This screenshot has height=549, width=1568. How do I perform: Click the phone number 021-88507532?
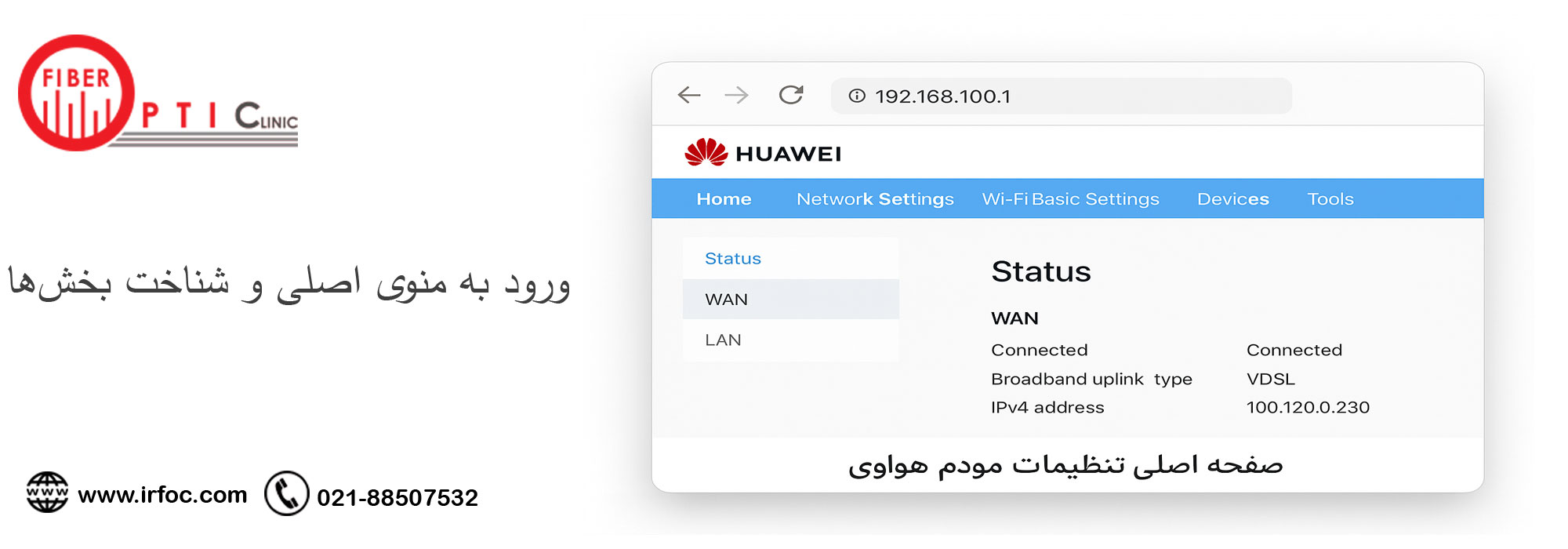coord(397,497)
